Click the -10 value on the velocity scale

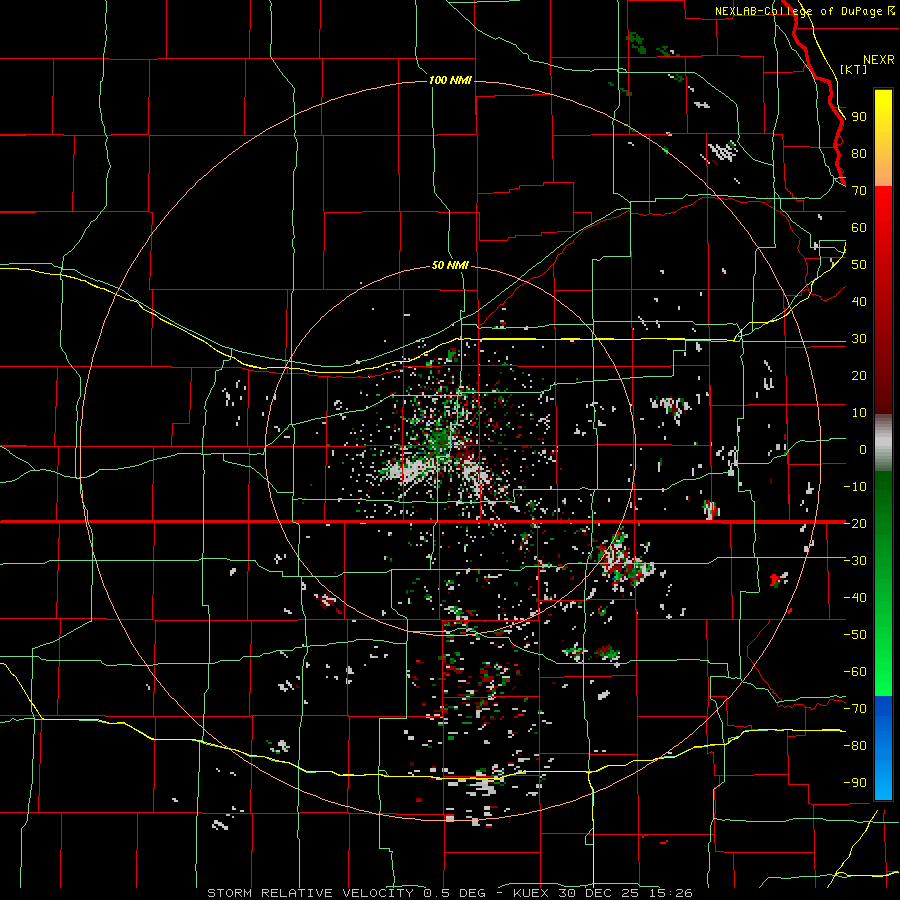coord(855,487)
